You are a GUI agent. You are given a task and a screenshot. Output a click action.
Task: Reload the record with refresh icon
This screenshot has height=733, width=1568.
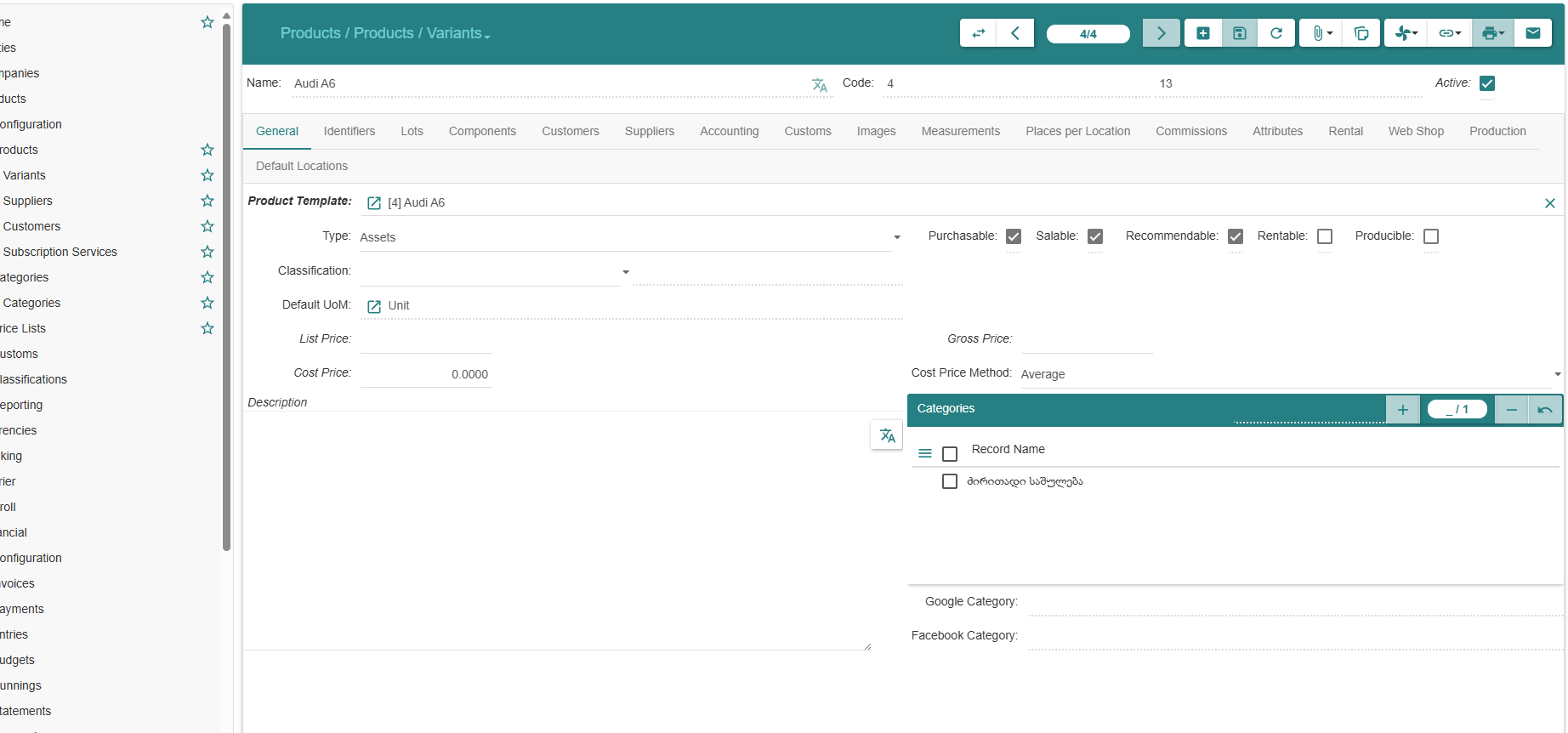pos(1276,33)
